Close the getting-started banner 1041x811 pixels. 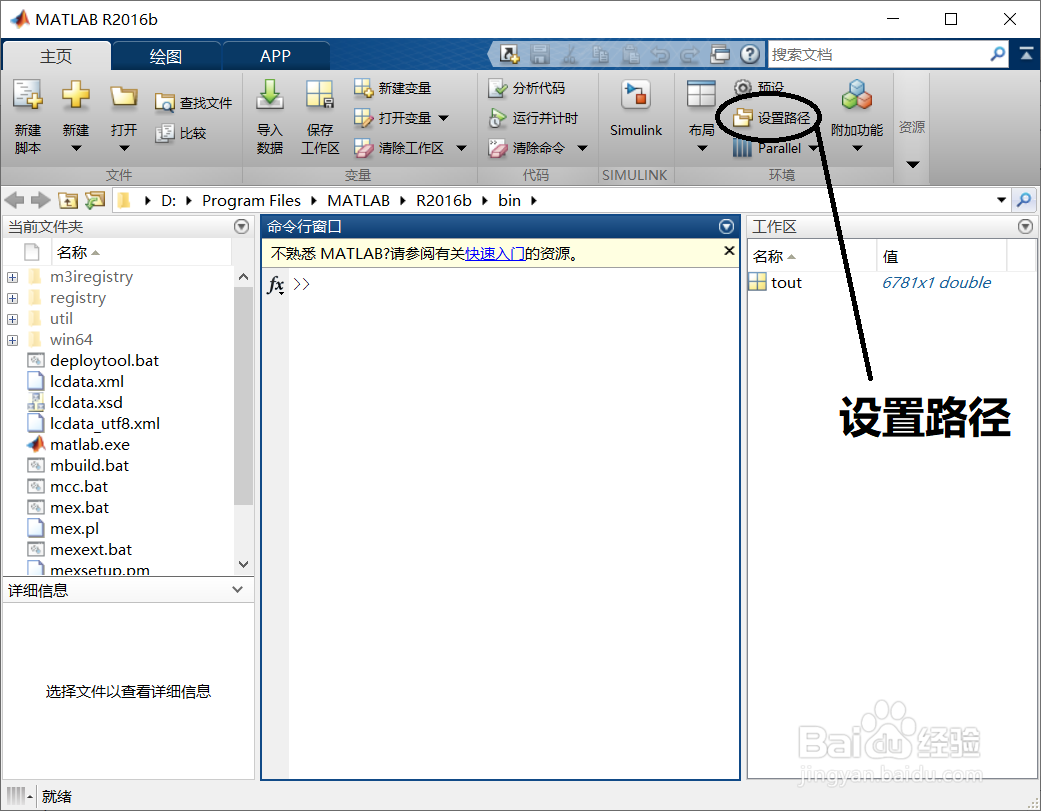tap(729, 251)
